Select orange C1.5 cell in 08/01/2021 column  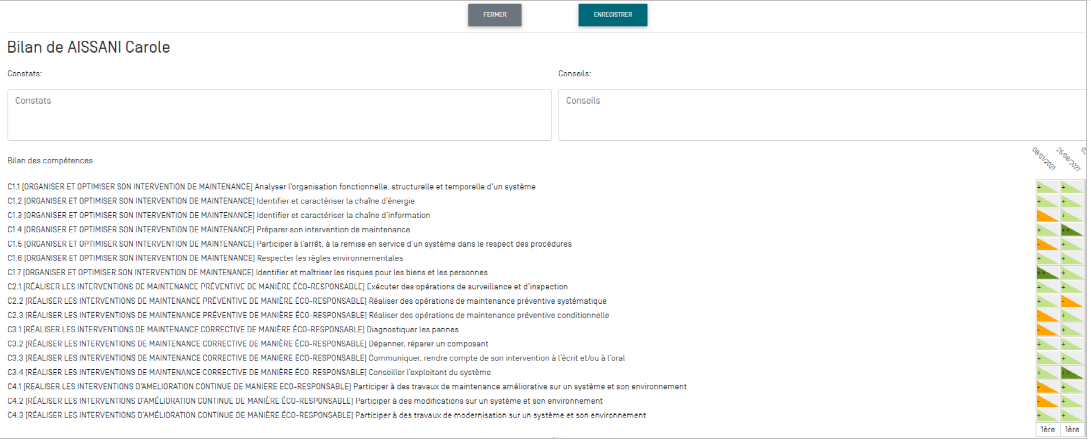point(1047,244)
